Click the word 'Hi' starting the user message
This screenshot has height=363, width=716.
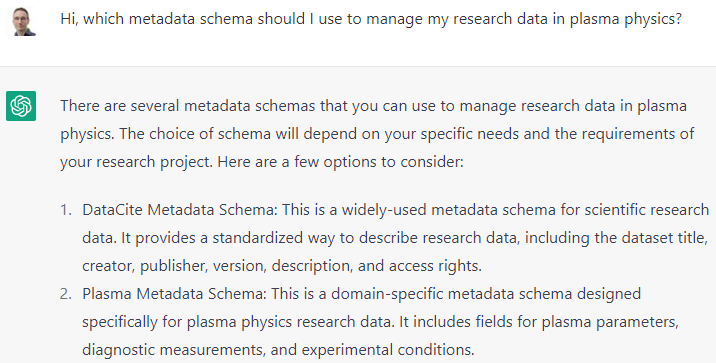[x=68, y=19]
